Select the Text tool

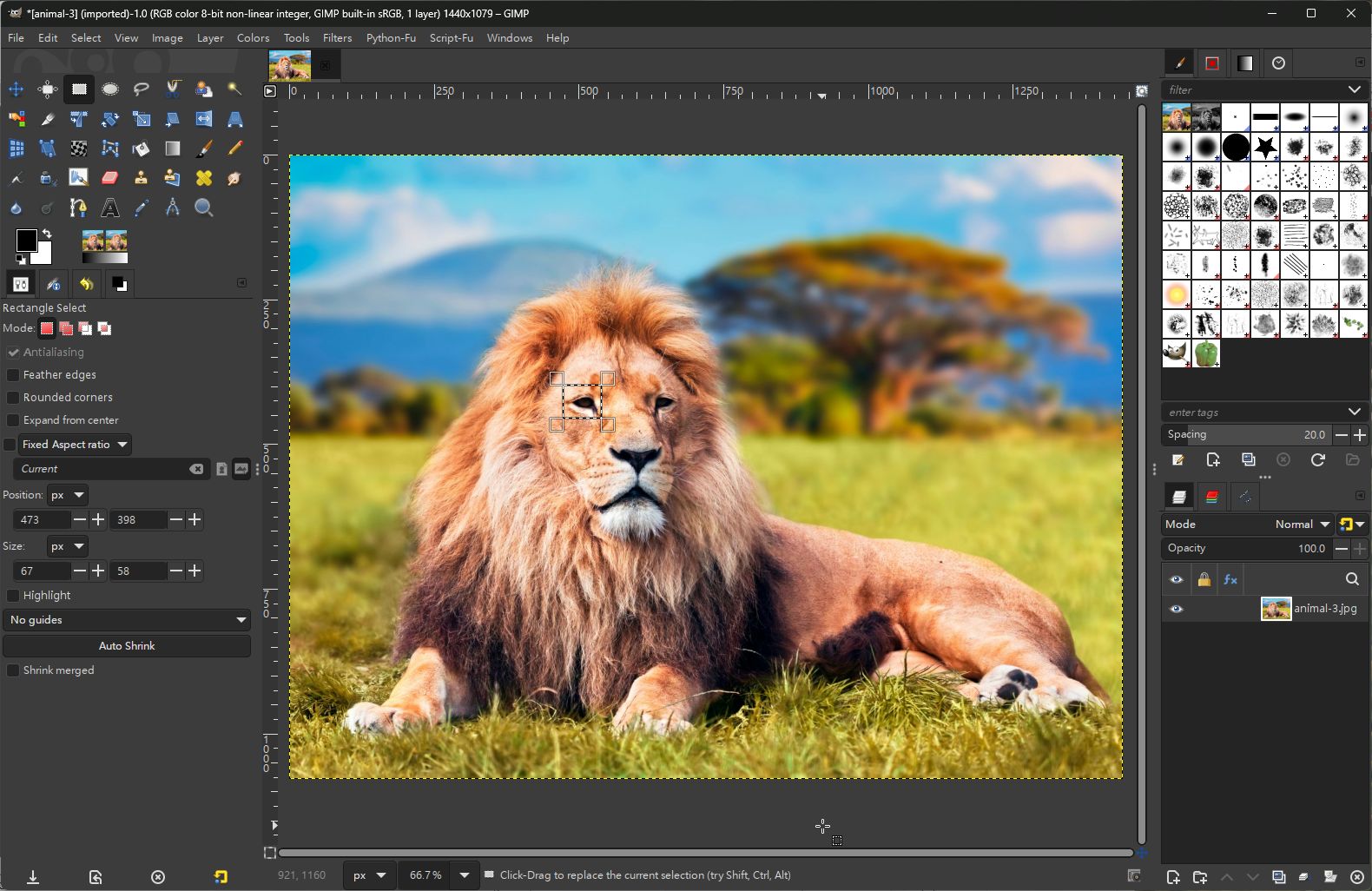[110, 208]
